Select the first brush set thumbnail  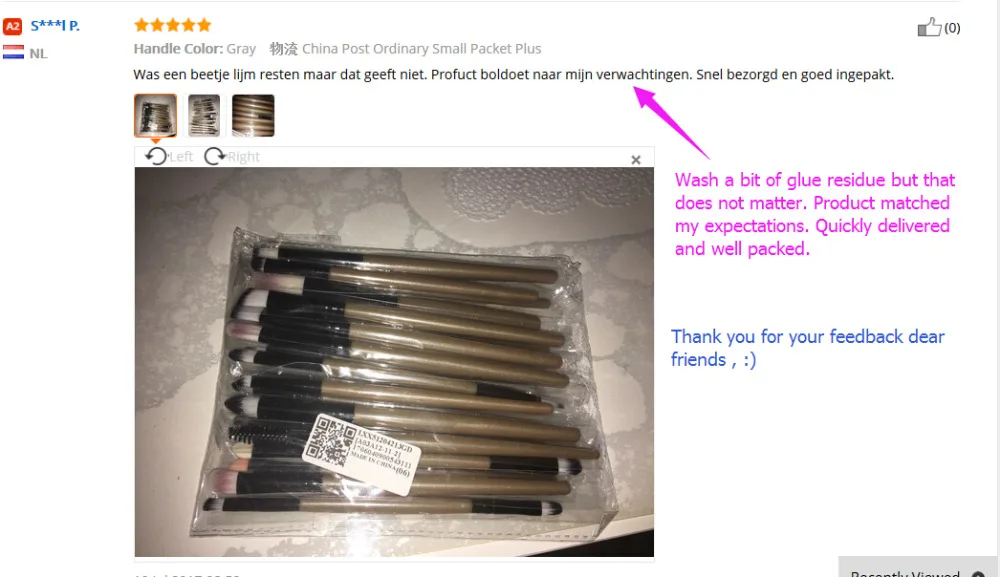[156, 115]
